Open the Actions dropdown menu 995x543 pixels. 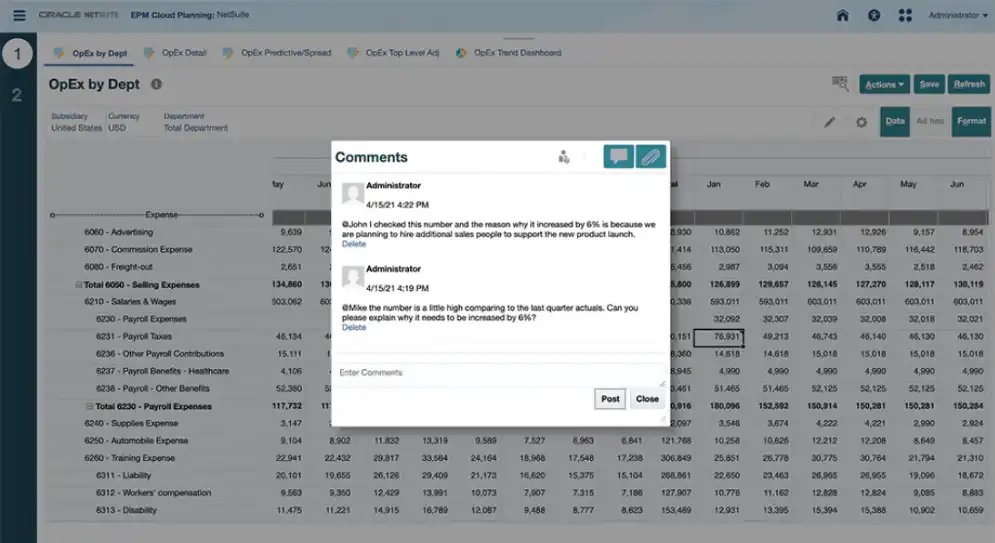tap(885, 84)
